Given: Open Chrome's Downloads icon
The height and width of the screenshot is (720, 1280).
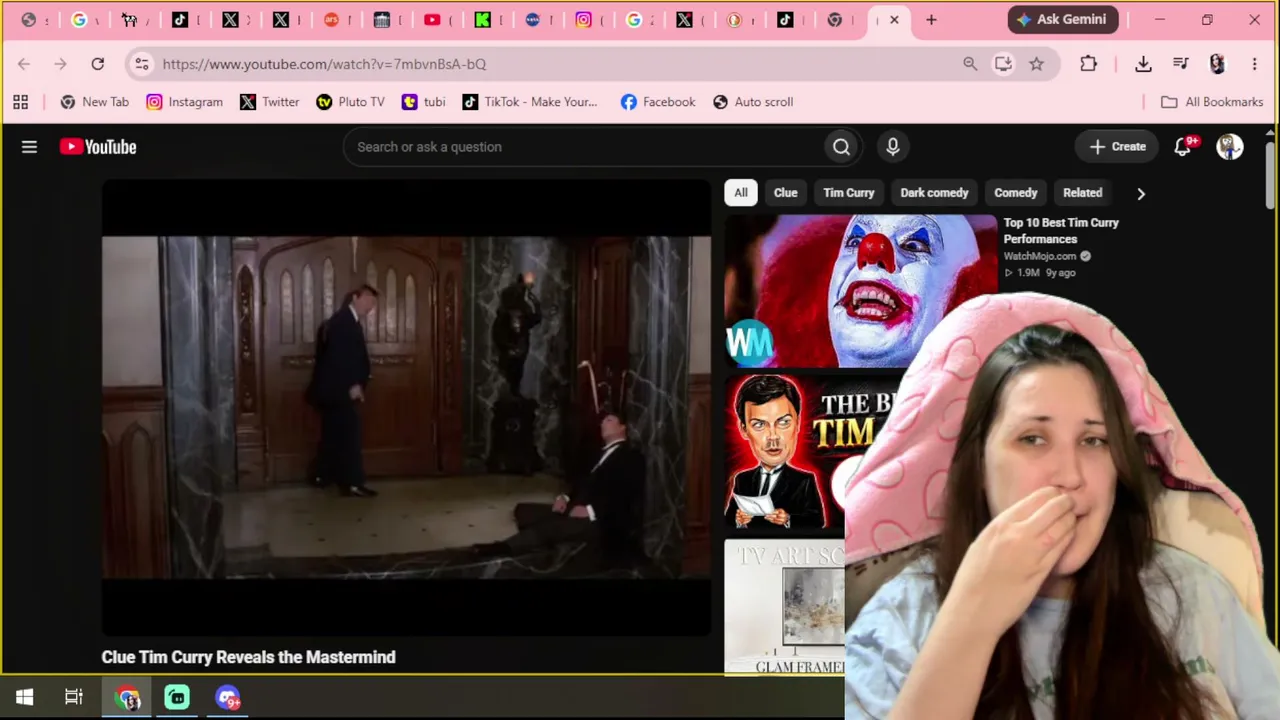Looking at the screenshot, I should pyautogui.click(x=1143, y=64).
